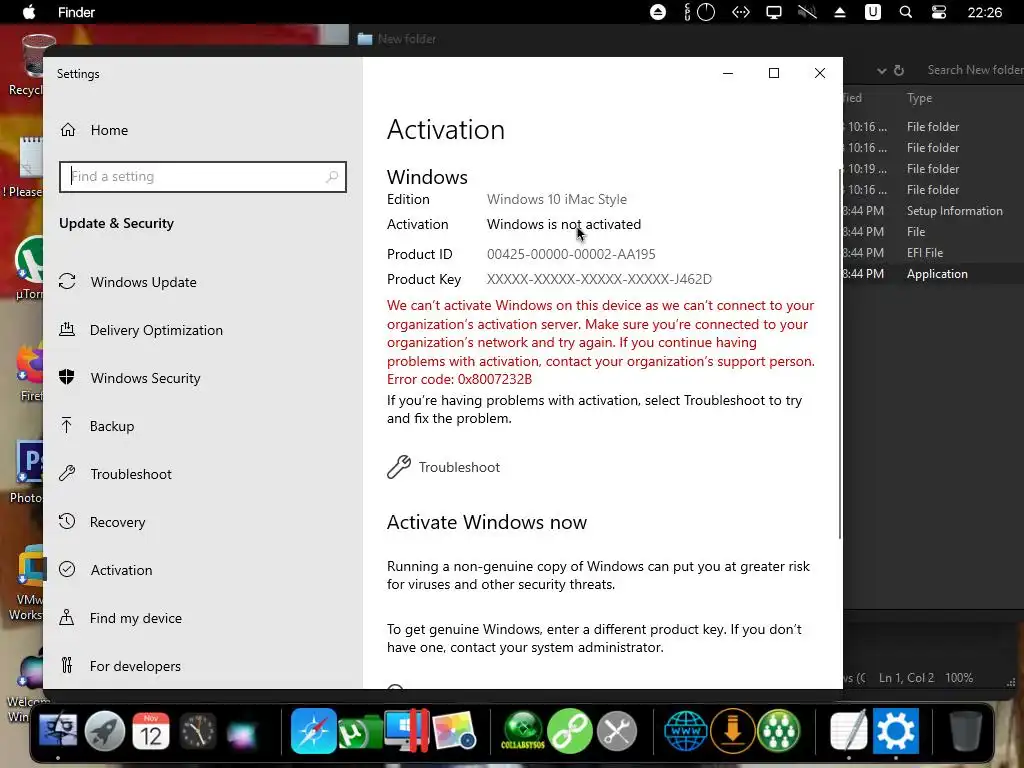
Task: Launch Safari compass icon in dock
Action: (313, 730)
